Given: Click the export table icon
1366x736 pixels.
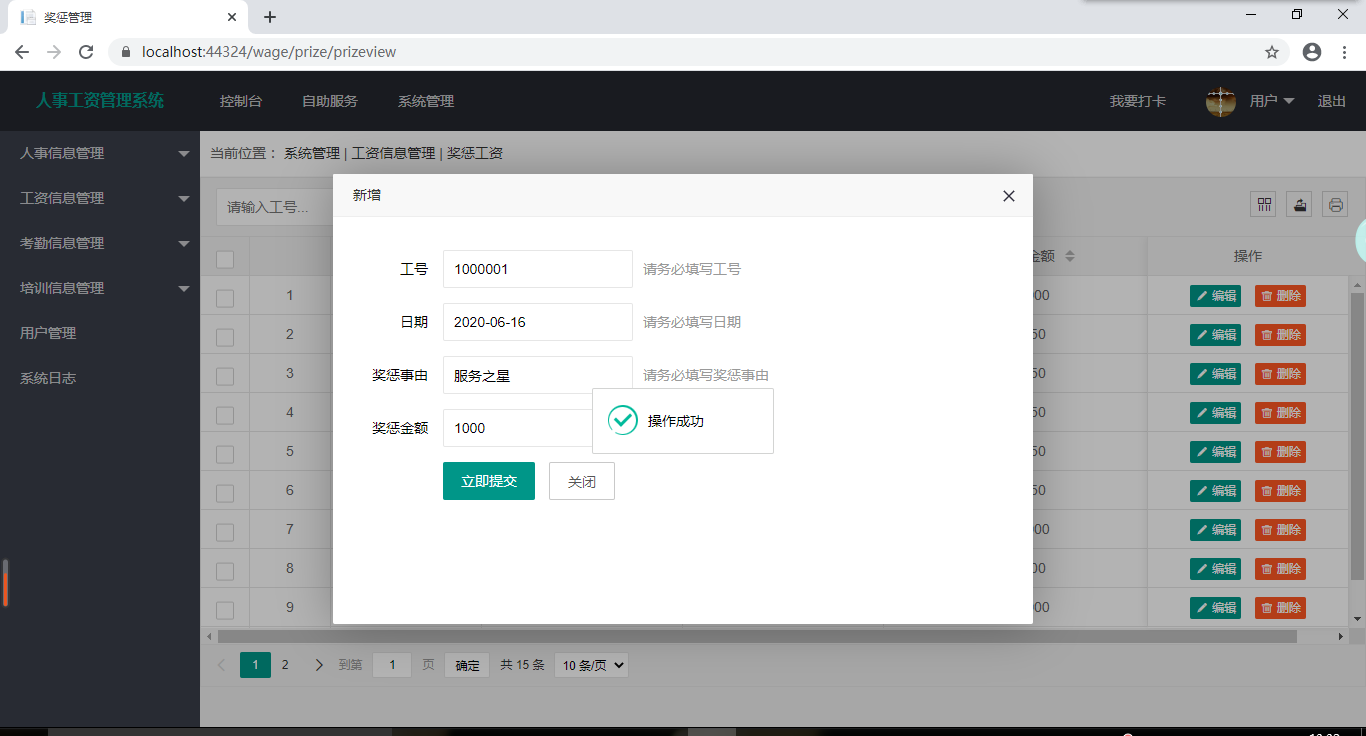Looking at the screenshot, I should (1299, 204).
